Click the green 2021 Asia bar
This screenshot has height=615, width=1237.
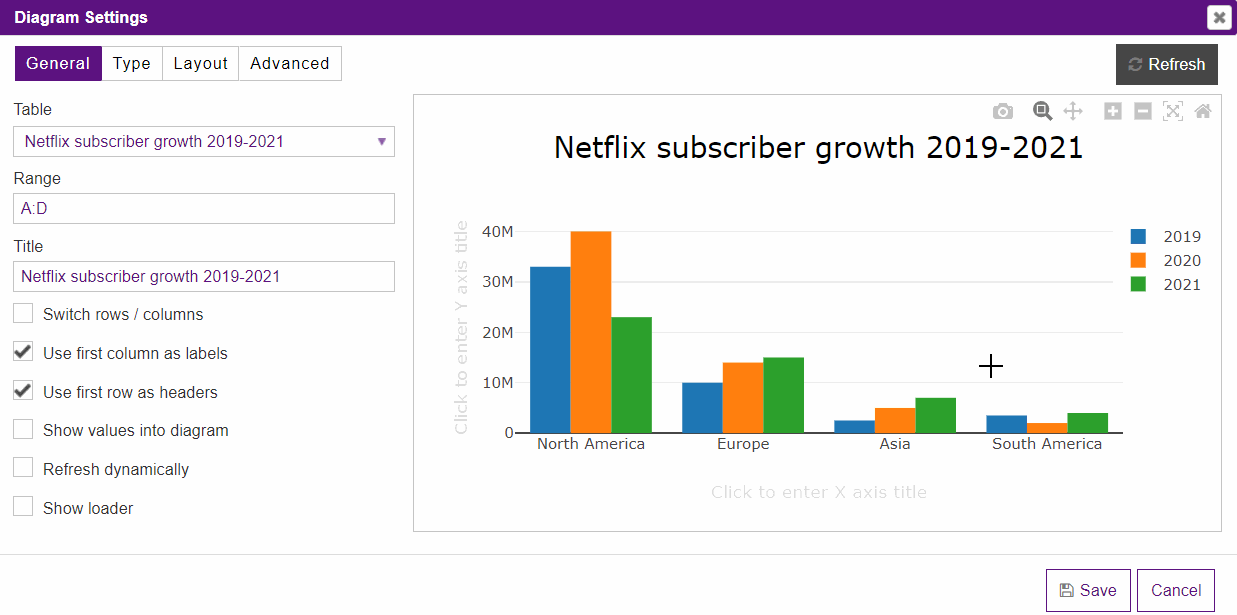(936, 415)
